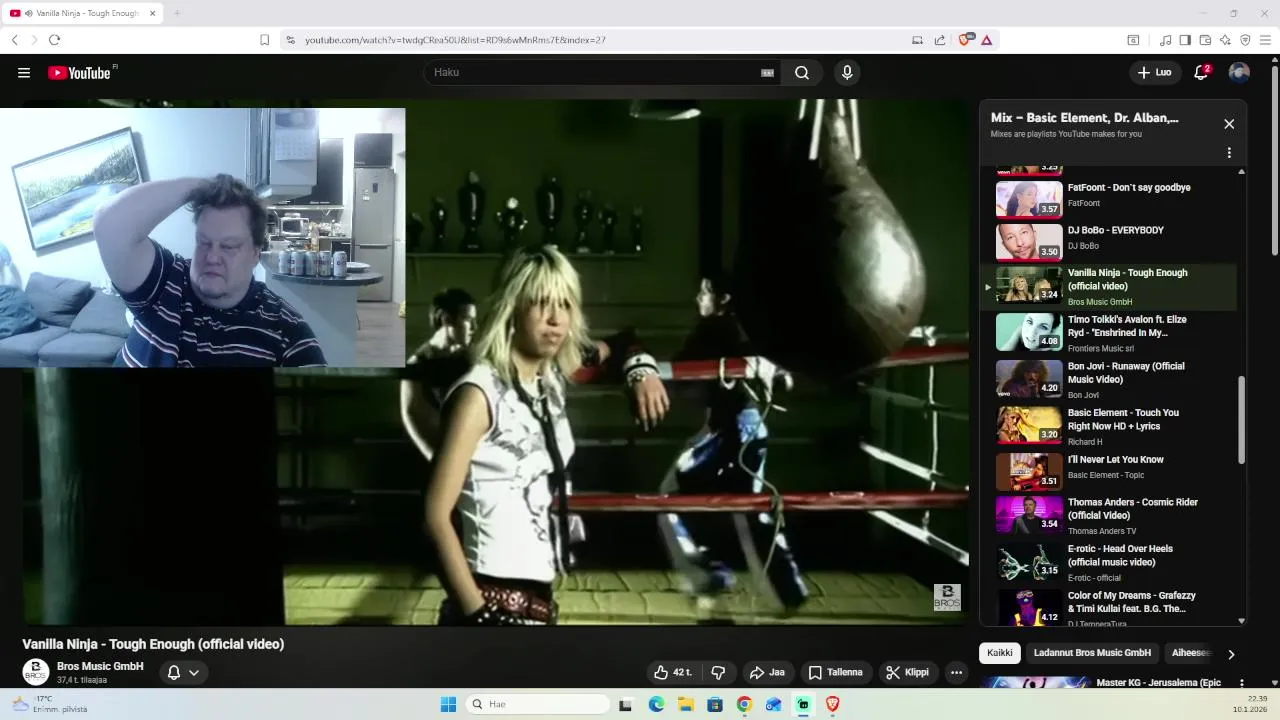Go back with browser back arrow

click(x=14, y=40)
